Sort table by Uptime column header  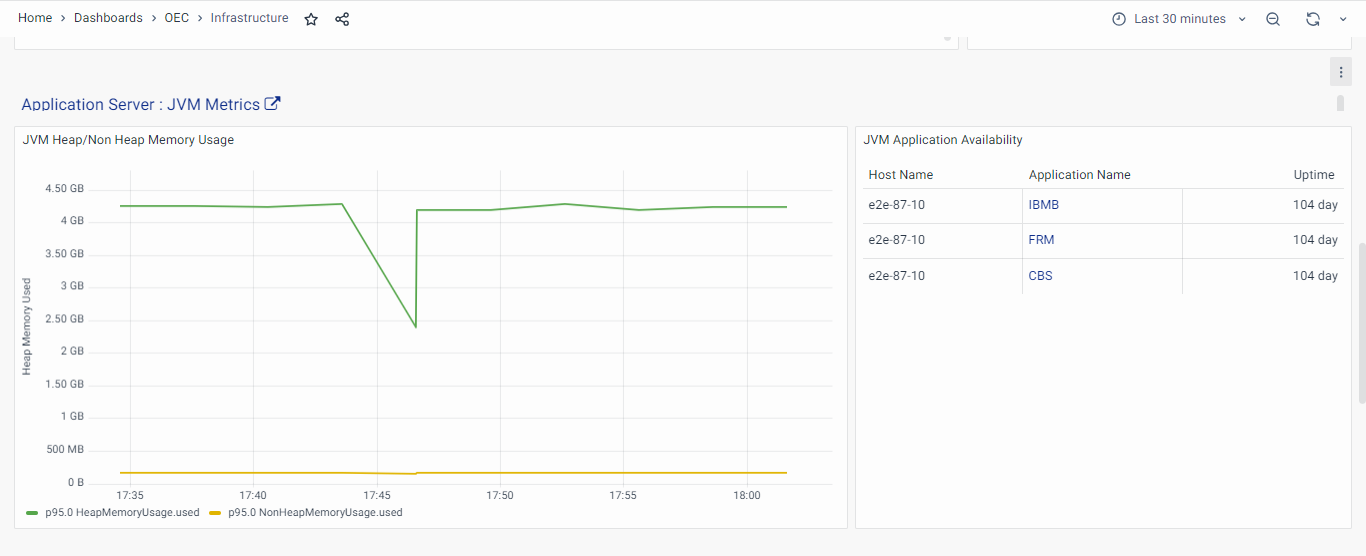point(1313,175)
